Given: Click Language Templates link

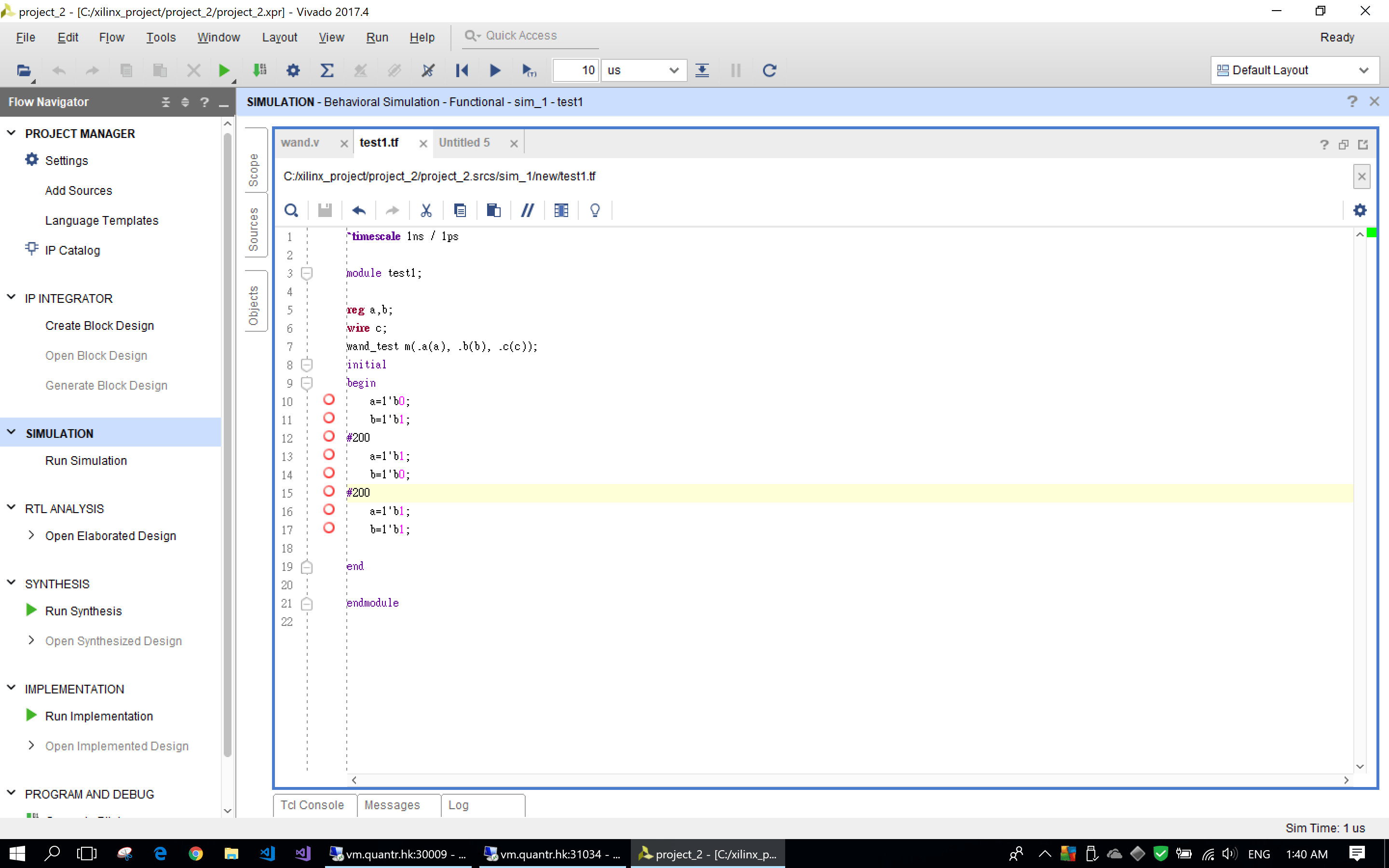Looking at the screenshot, I should tap(102, 220).
